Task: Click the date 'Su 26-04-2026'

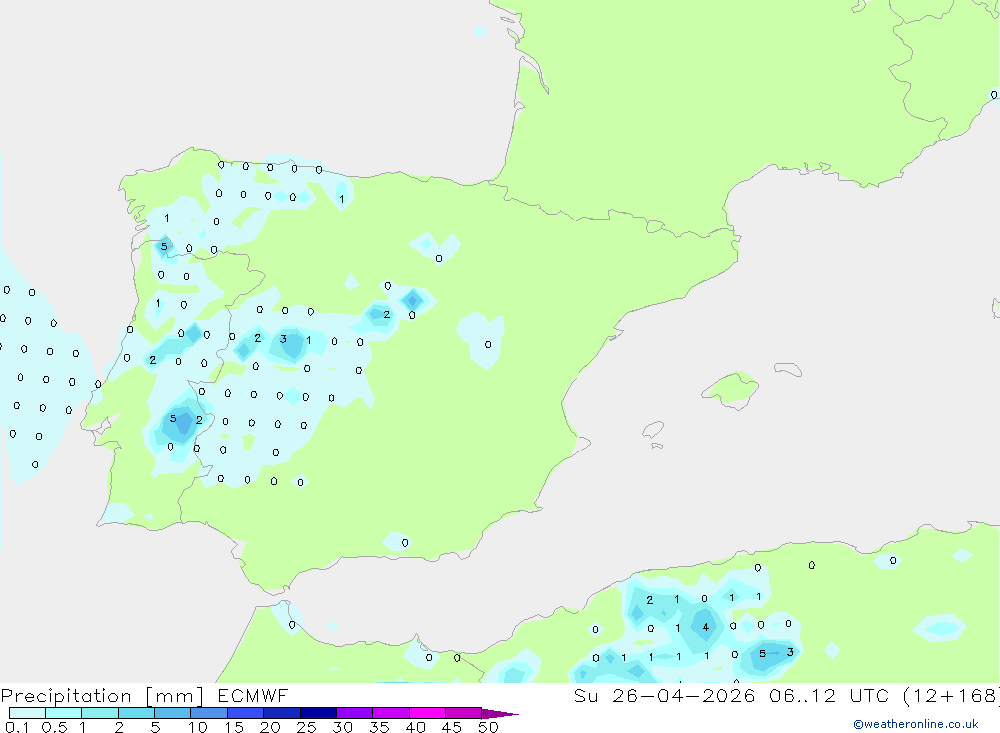Action: (664, 695)
